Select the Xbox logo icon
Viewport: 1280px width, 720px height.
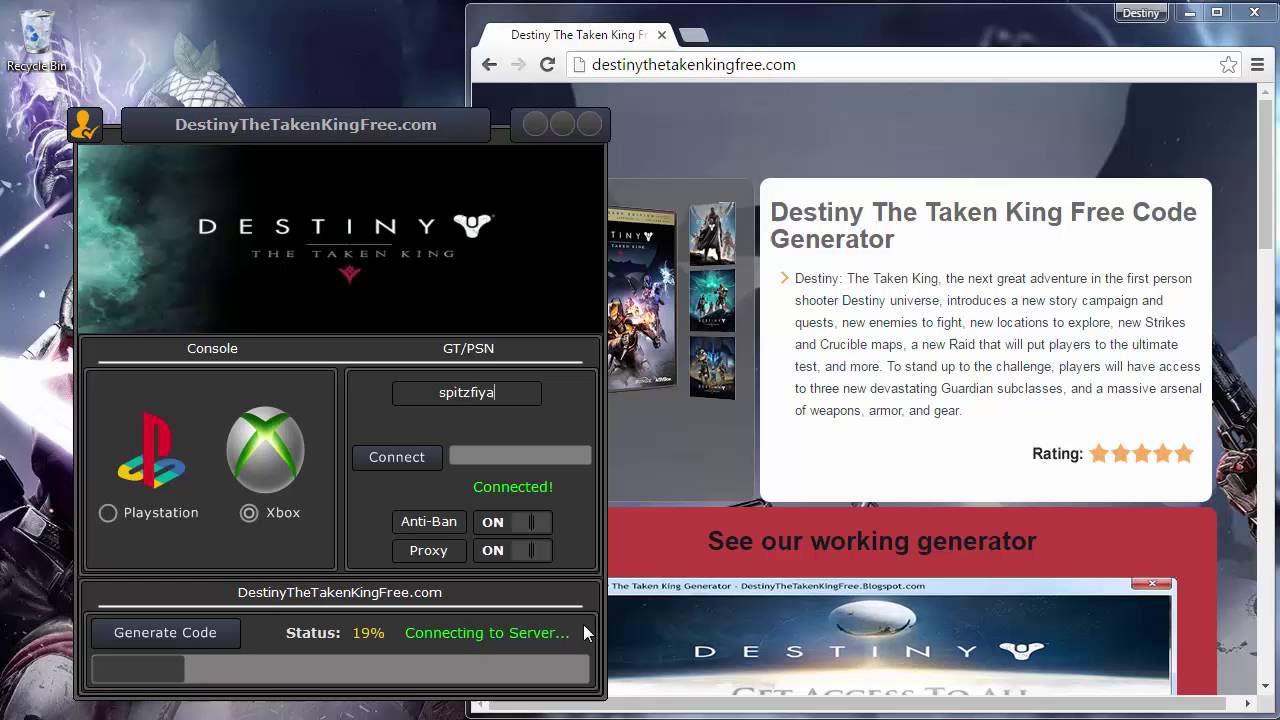coord(265,450)
